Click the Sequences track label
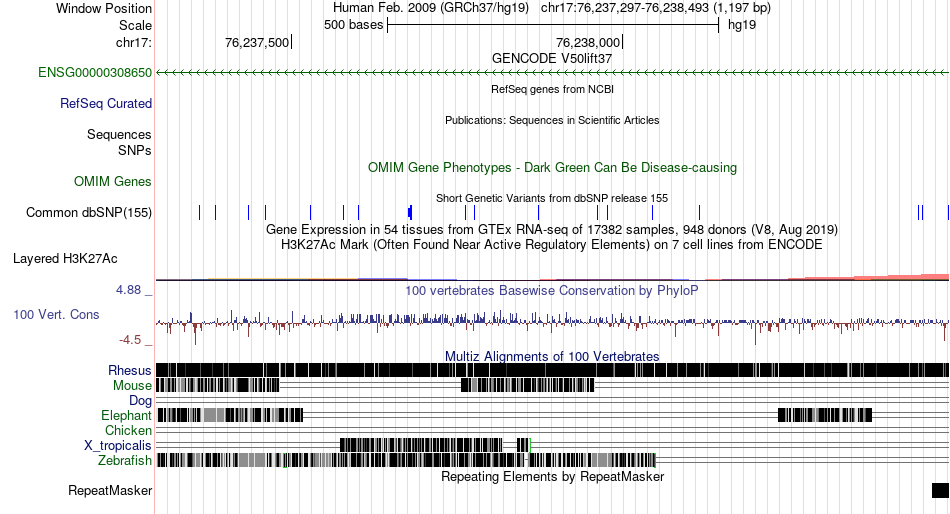This screenshot has height=514, width=950. click(x=119, y=135)
